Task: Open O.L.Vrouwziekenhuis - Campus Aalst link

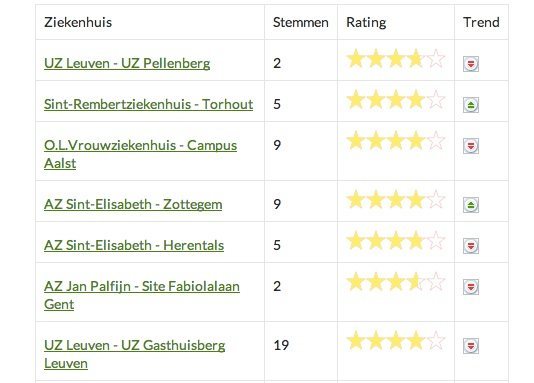Action: (140, 154)
